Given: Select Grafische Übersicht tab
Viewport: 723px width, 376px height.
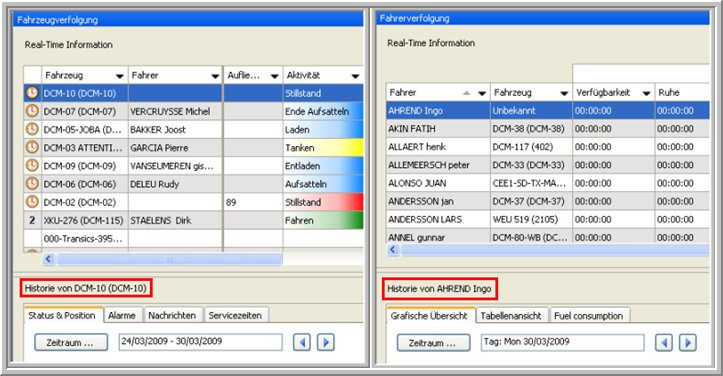Looking at the screenshot, I should coord(429,316).
